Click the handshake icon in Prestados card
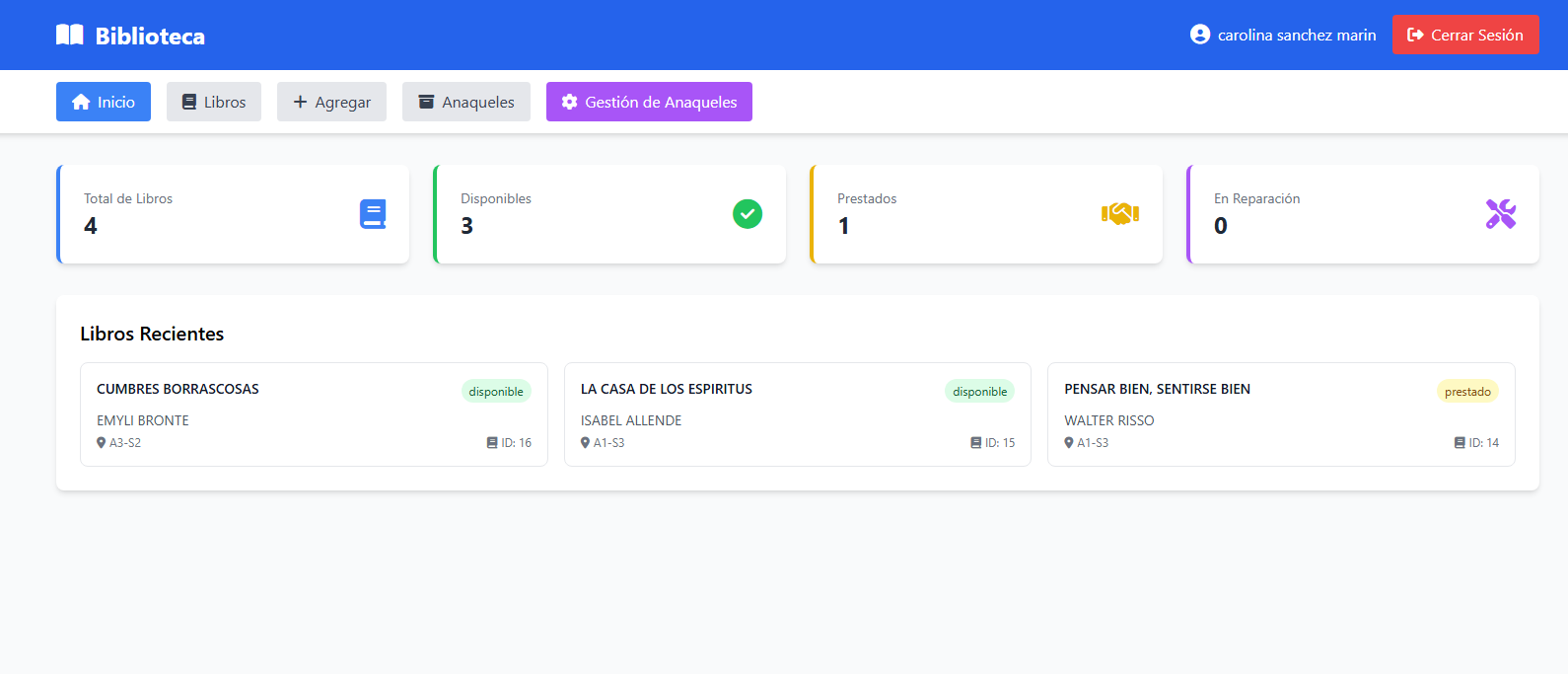 [1120, 214]
